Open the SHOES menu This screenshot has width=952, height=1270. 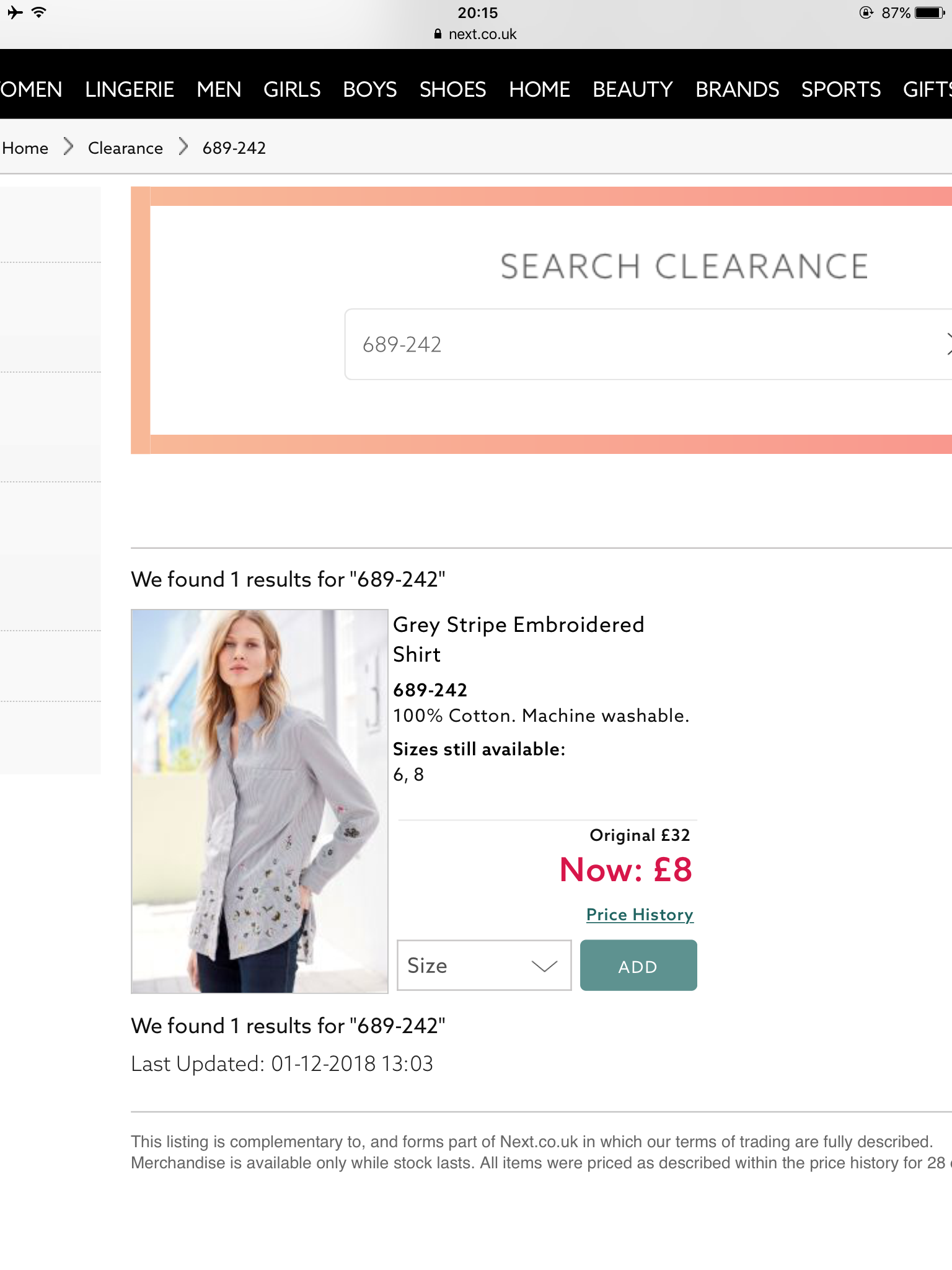point(452,89)
